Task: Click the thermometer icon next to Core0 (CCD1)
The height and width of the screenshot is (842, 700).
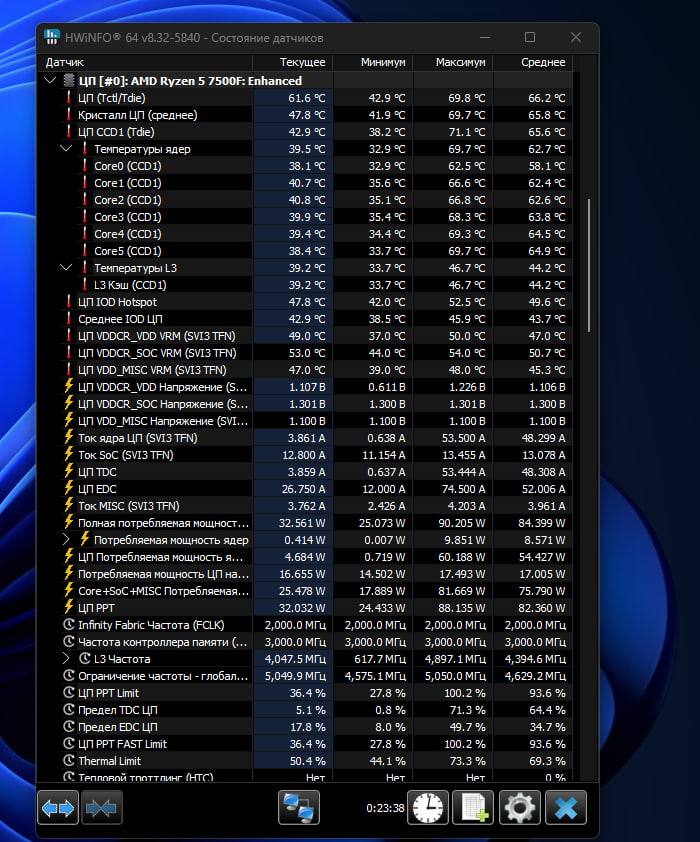Action: [85, 166]
